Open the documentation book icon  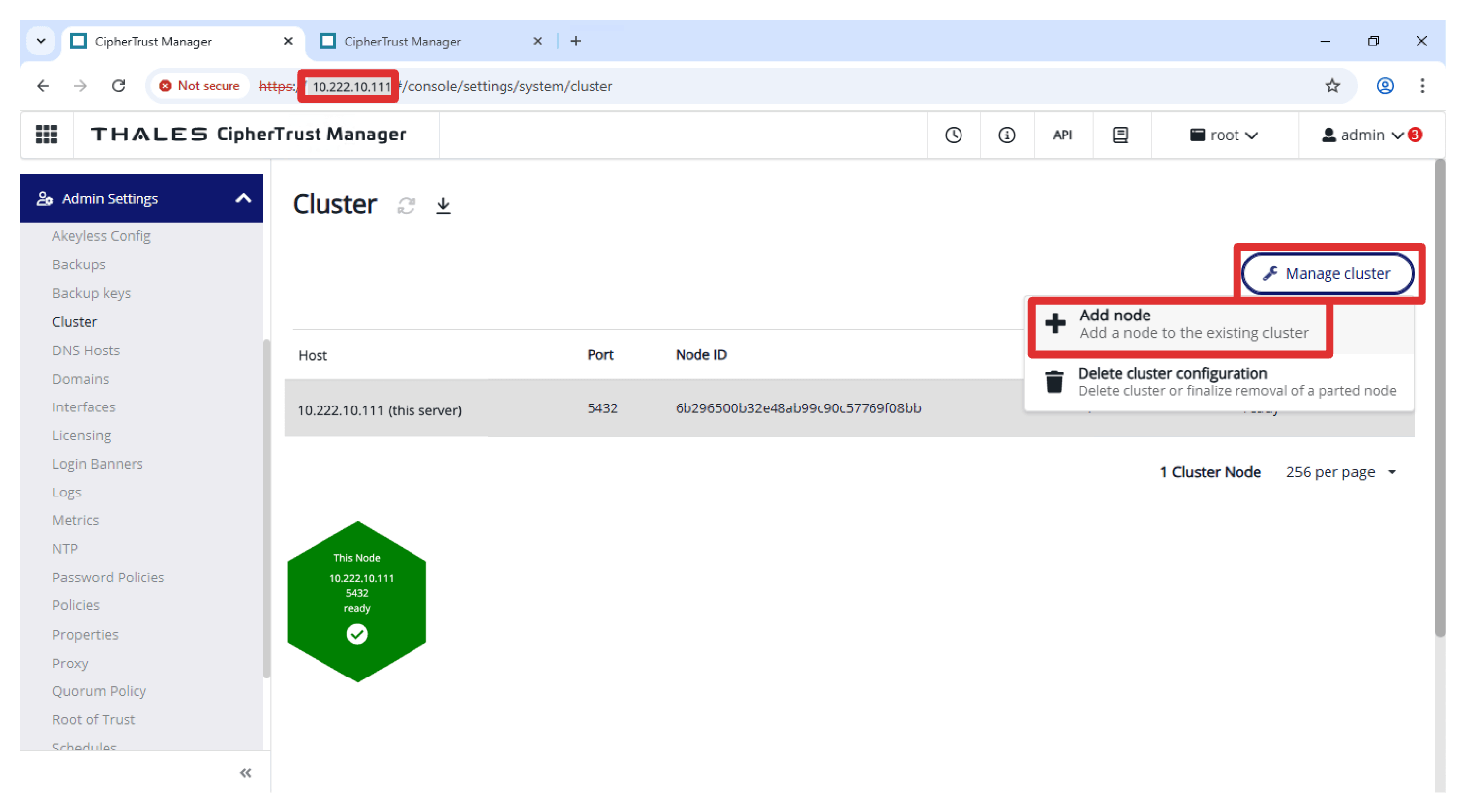pos(1121,135)
